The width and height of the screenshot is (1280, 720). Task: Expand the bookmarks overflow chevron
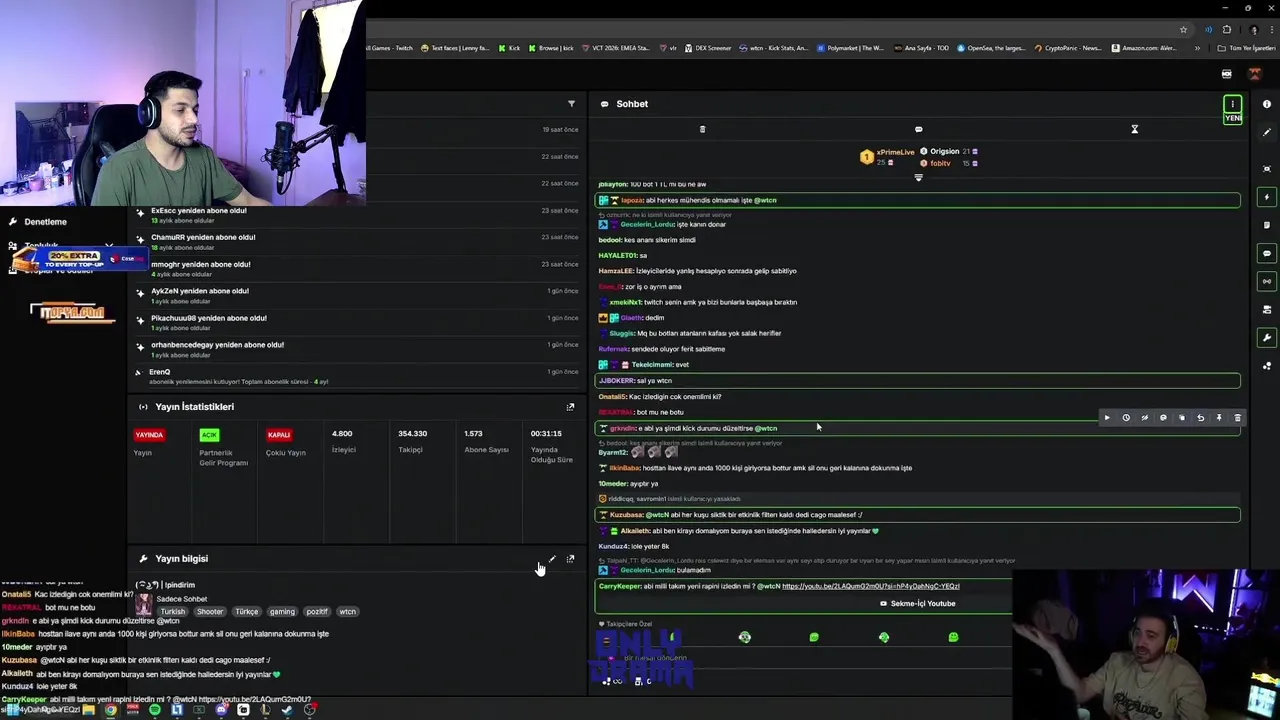point(1197,48)
